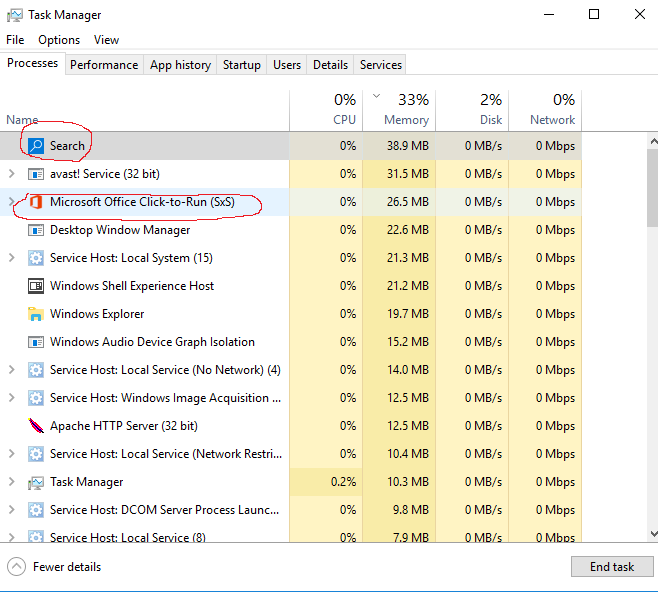Select the Windows Shell Experience Host name

pyautogui.click(x=132, y=286)
